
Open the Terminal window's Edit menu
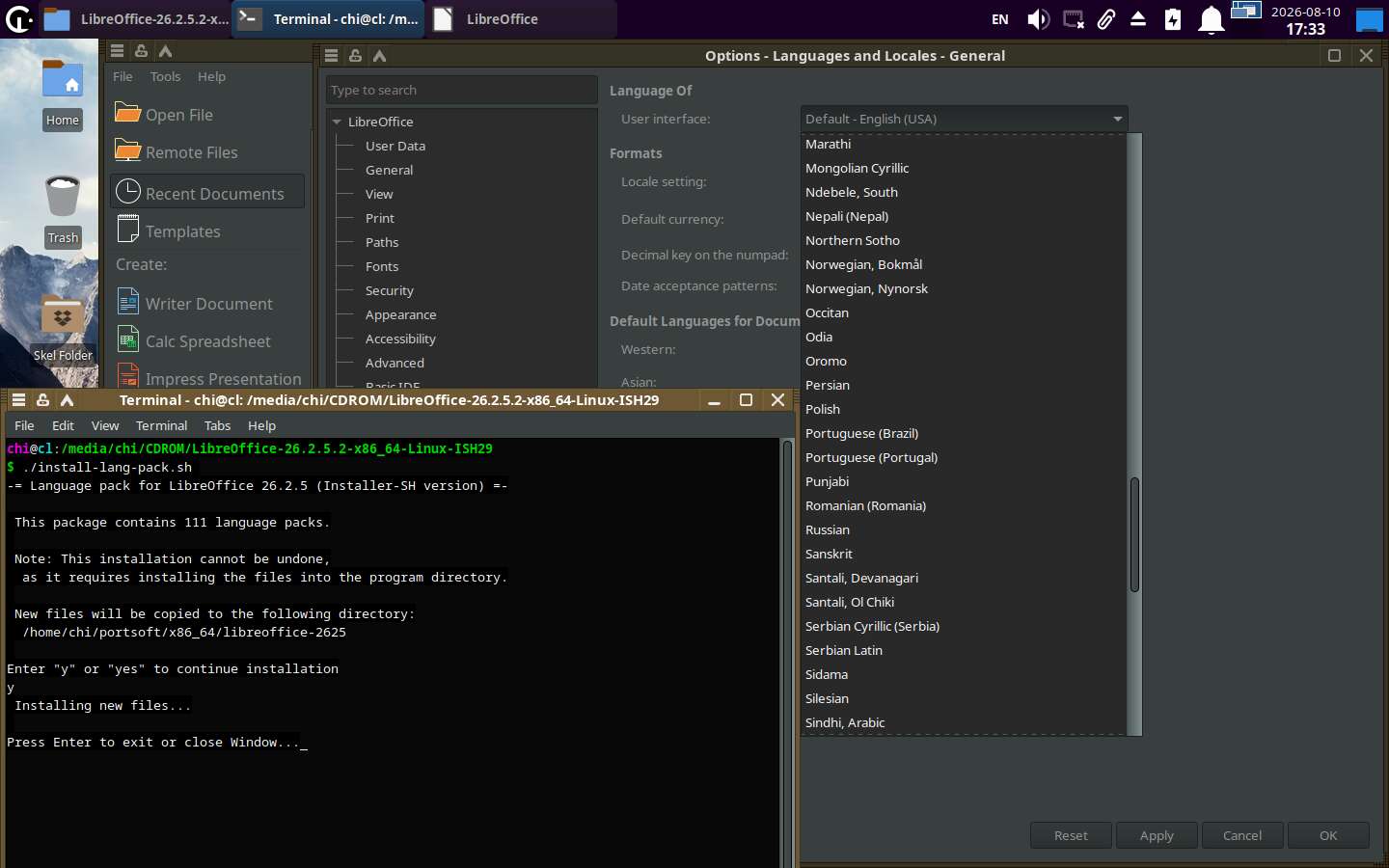pos(63,425)
